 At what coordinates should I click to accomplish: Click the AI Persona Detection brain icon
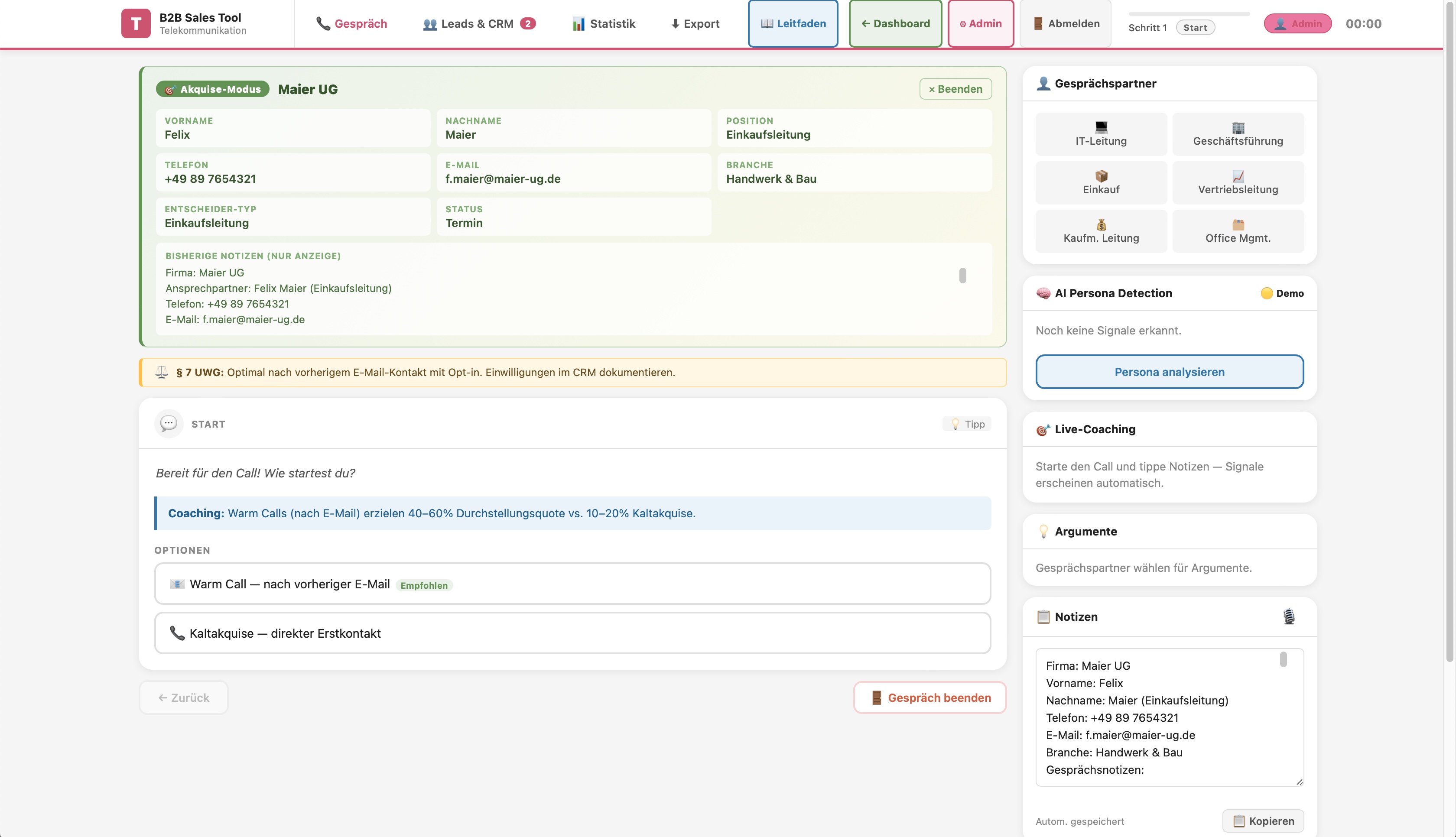1043,293
